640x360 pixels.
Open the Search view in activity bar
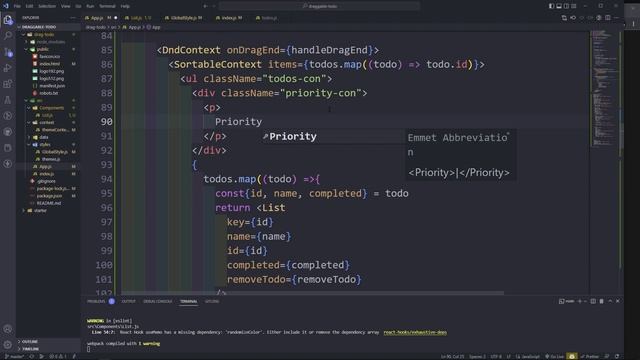tap(8, 36)
